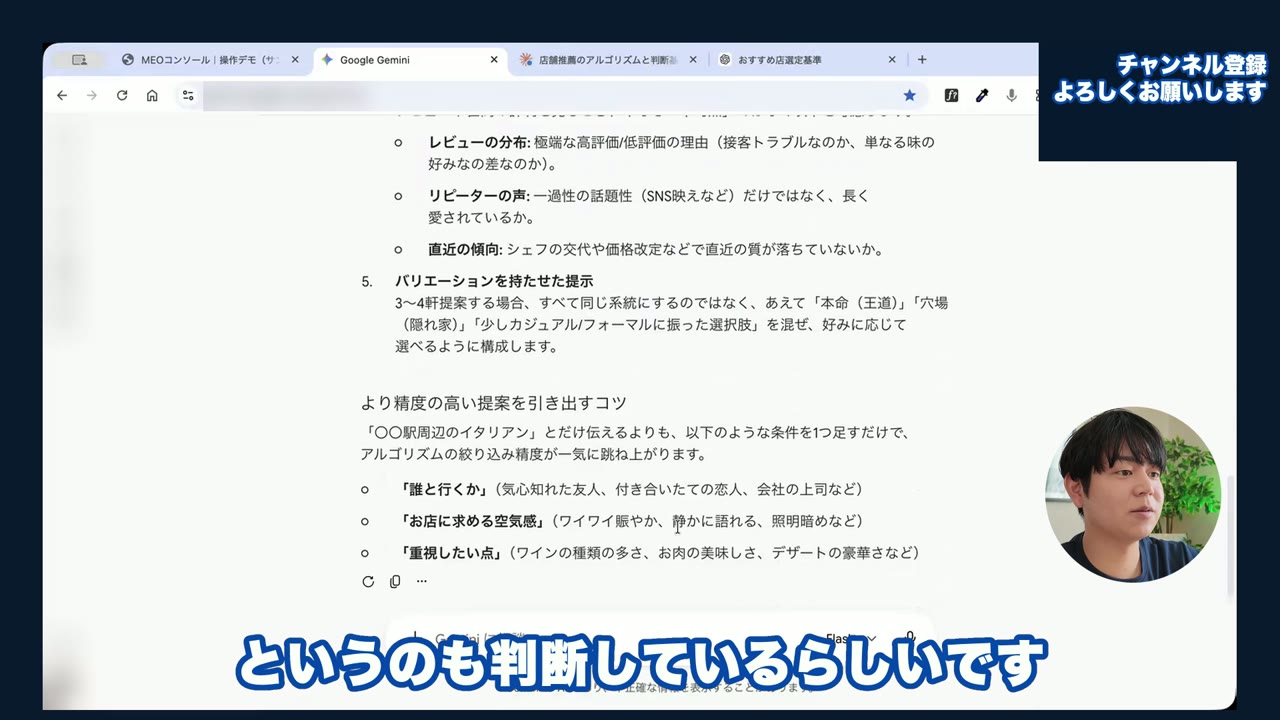Copy the Gemini response
1280x720 pixels.
[395, 581]
